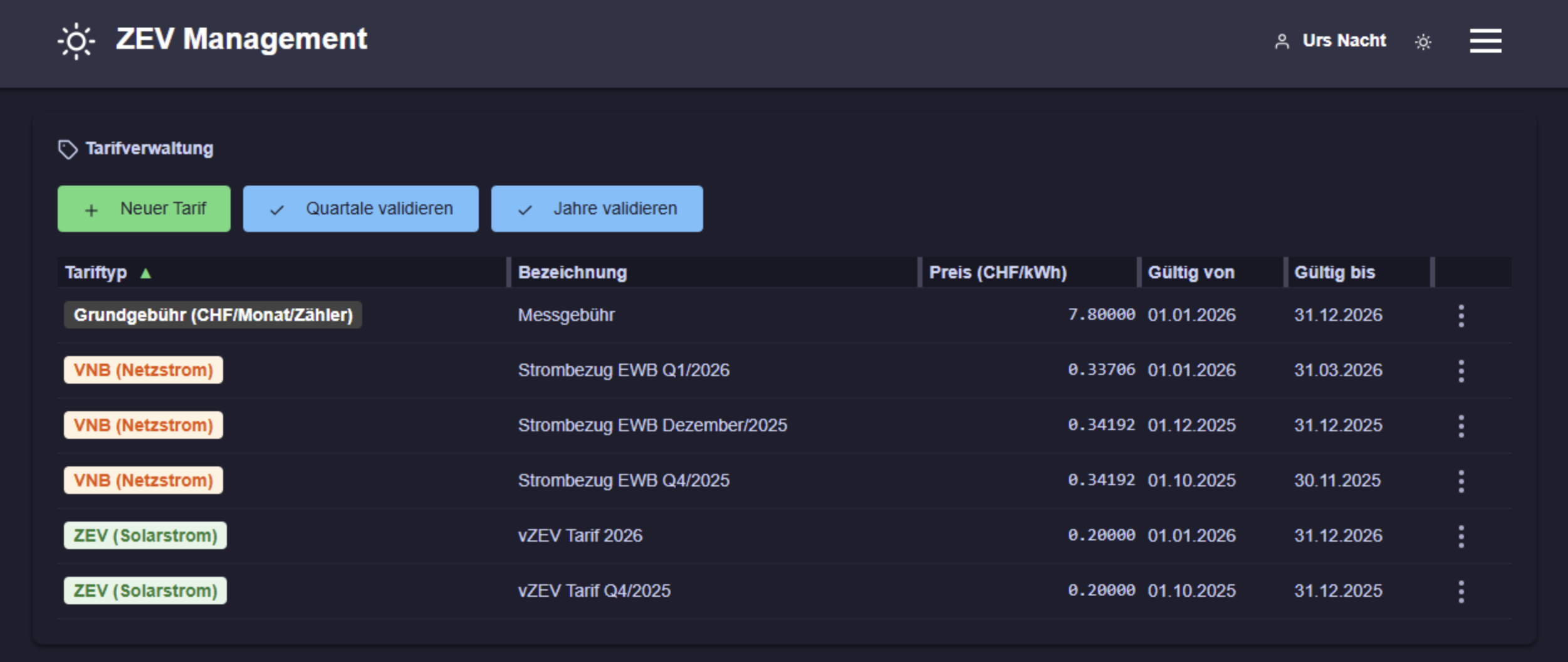
Task: Click the user profile icon beside Urs Nacht
Action: [1282, 41]
